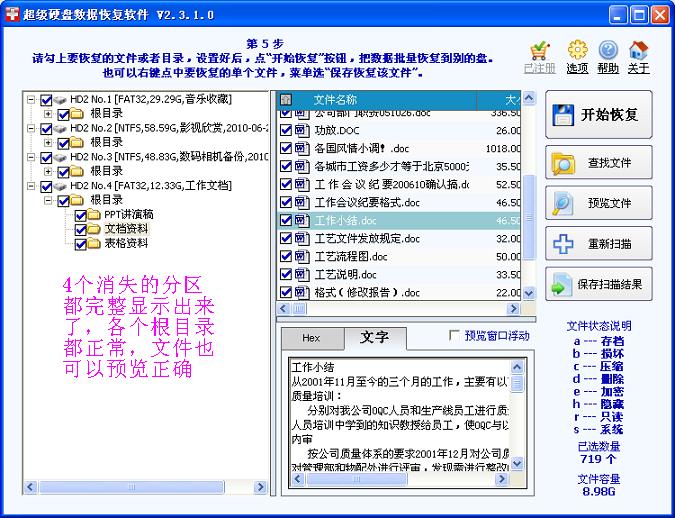
Task: Enable the 预览窗口浮动 checkbox
Action: point(454,335)
